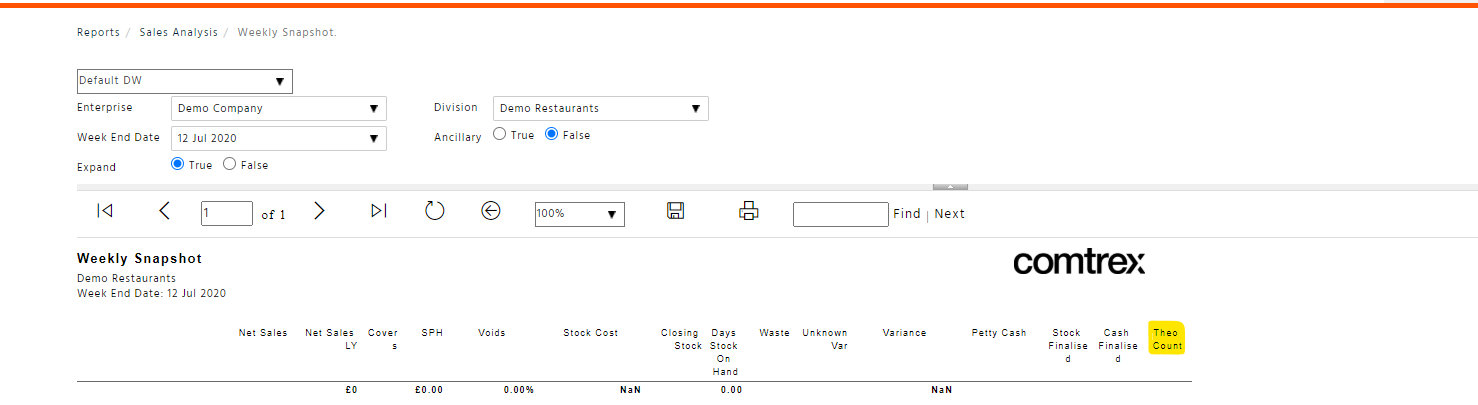The width and height of the screenshot is (1478, 405).
Task: Print the report via printer icon
Action: pyautogui.click(x=749, y=211)
